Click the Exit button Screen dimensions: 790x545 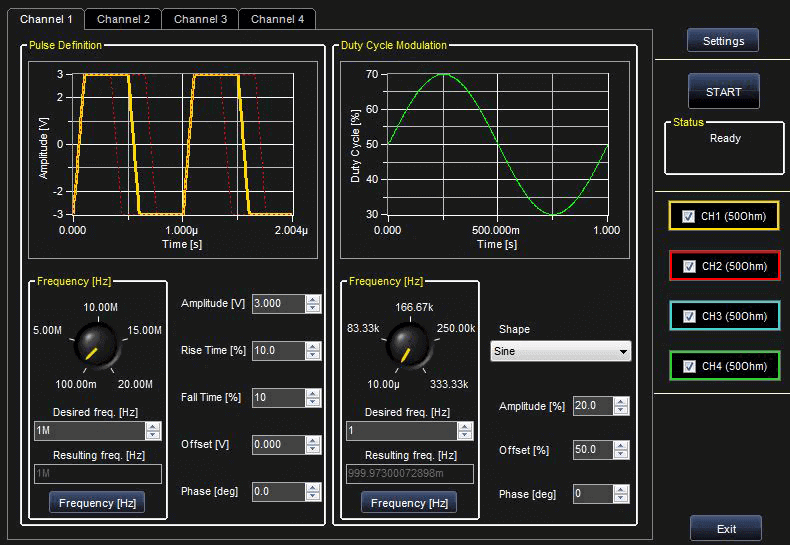coord(726,529)
